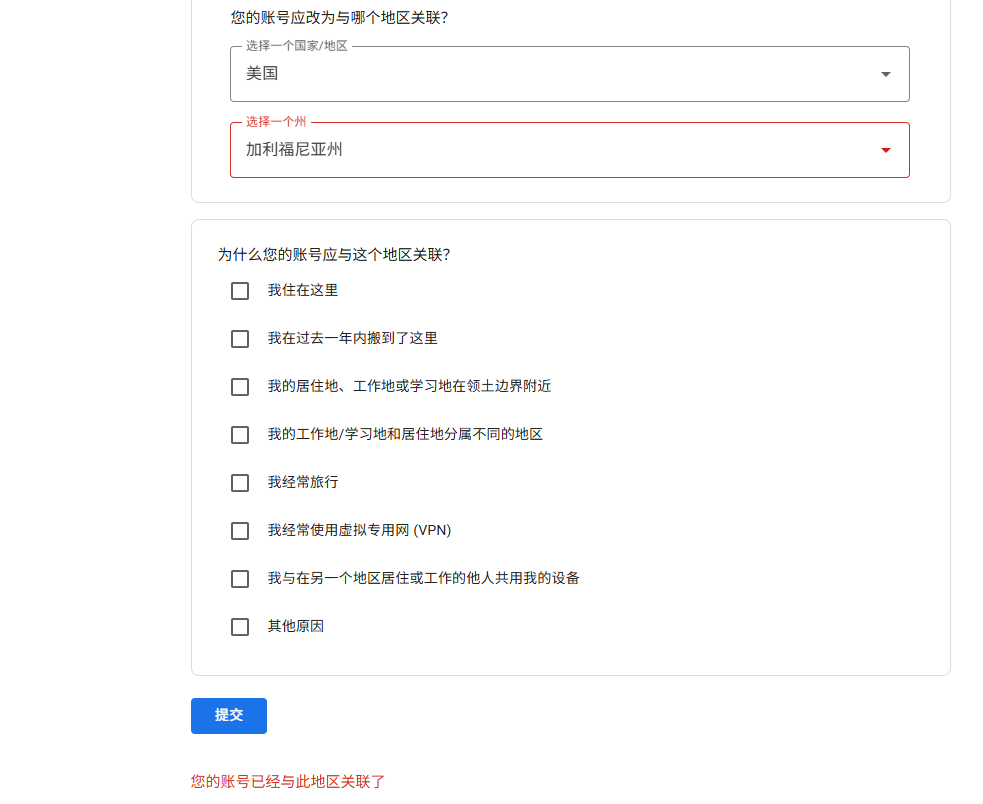Viewport: 983px width, 804px height.
Task: Enable the 我经常旅行 checkbox
Action: click(x=239, y=483)
